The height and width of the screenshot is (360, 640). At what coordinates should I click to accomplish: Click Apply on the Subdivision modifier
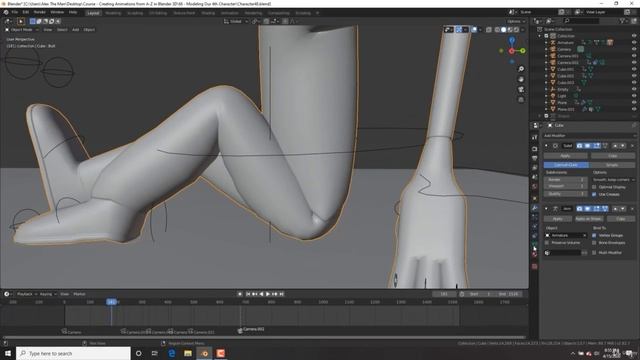click(565, 156)
